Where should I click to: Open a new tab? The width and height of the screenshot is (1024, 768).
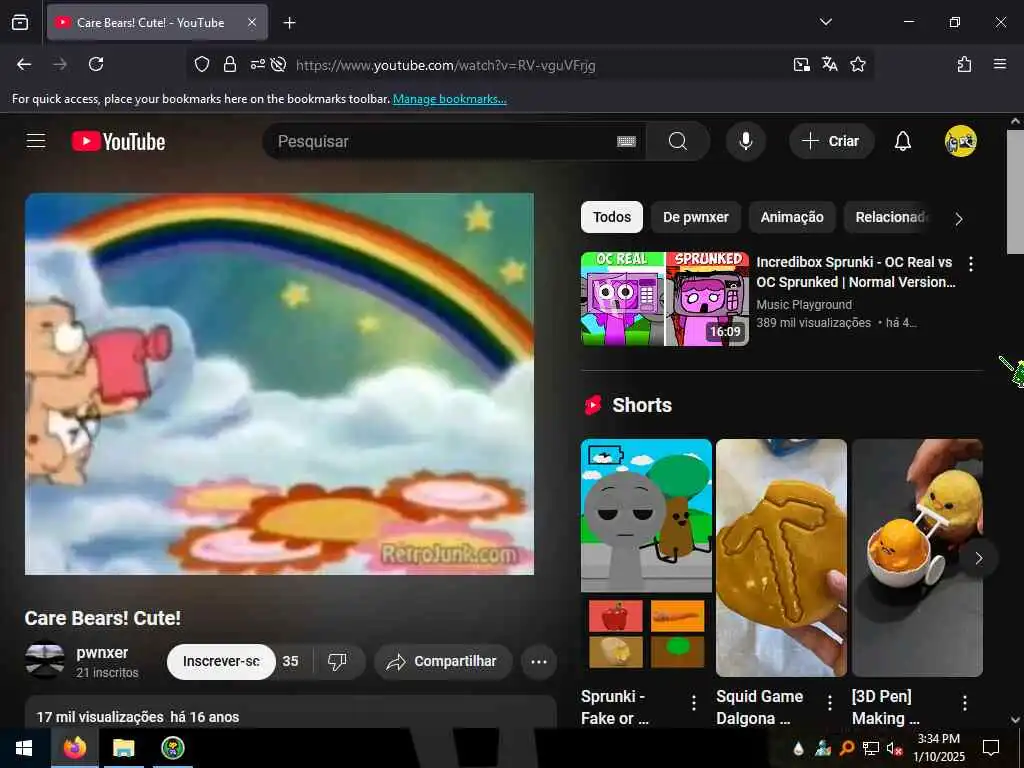pos(290,23)
